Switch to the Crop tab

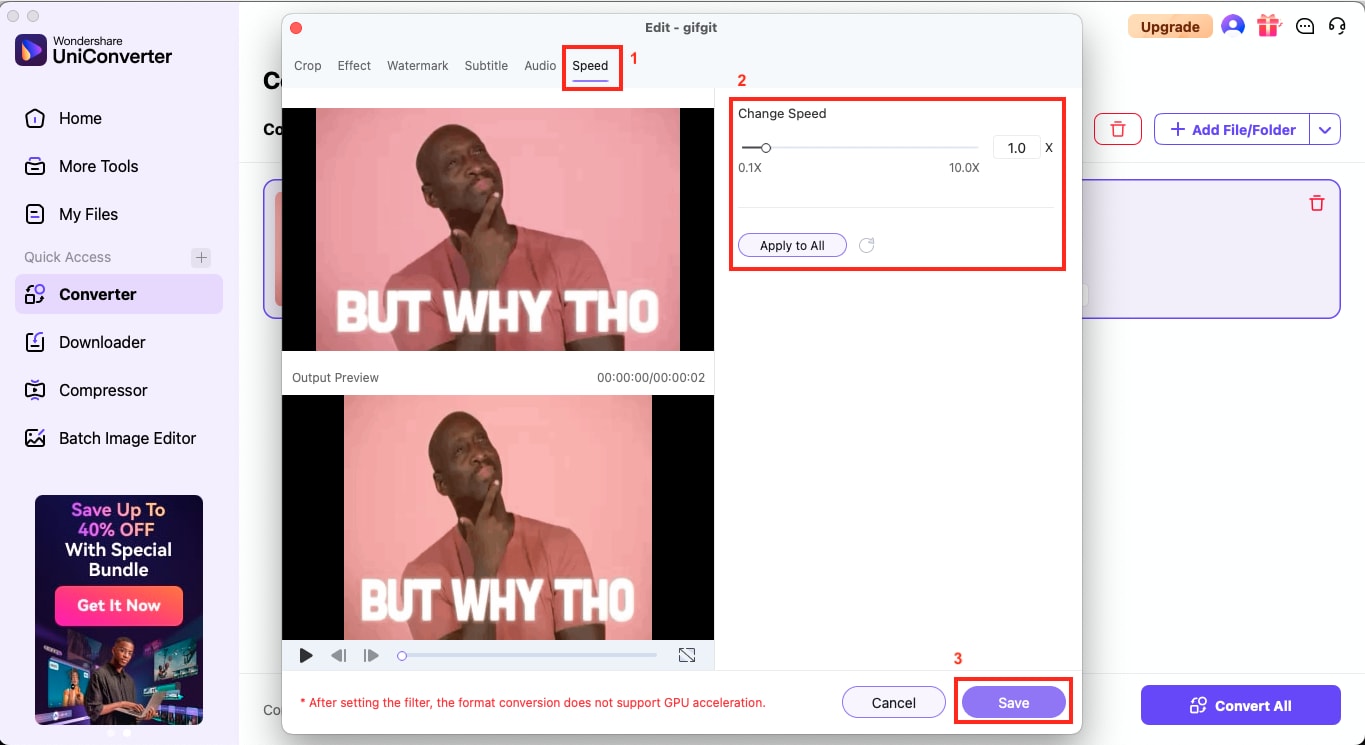tap(308, 65)
